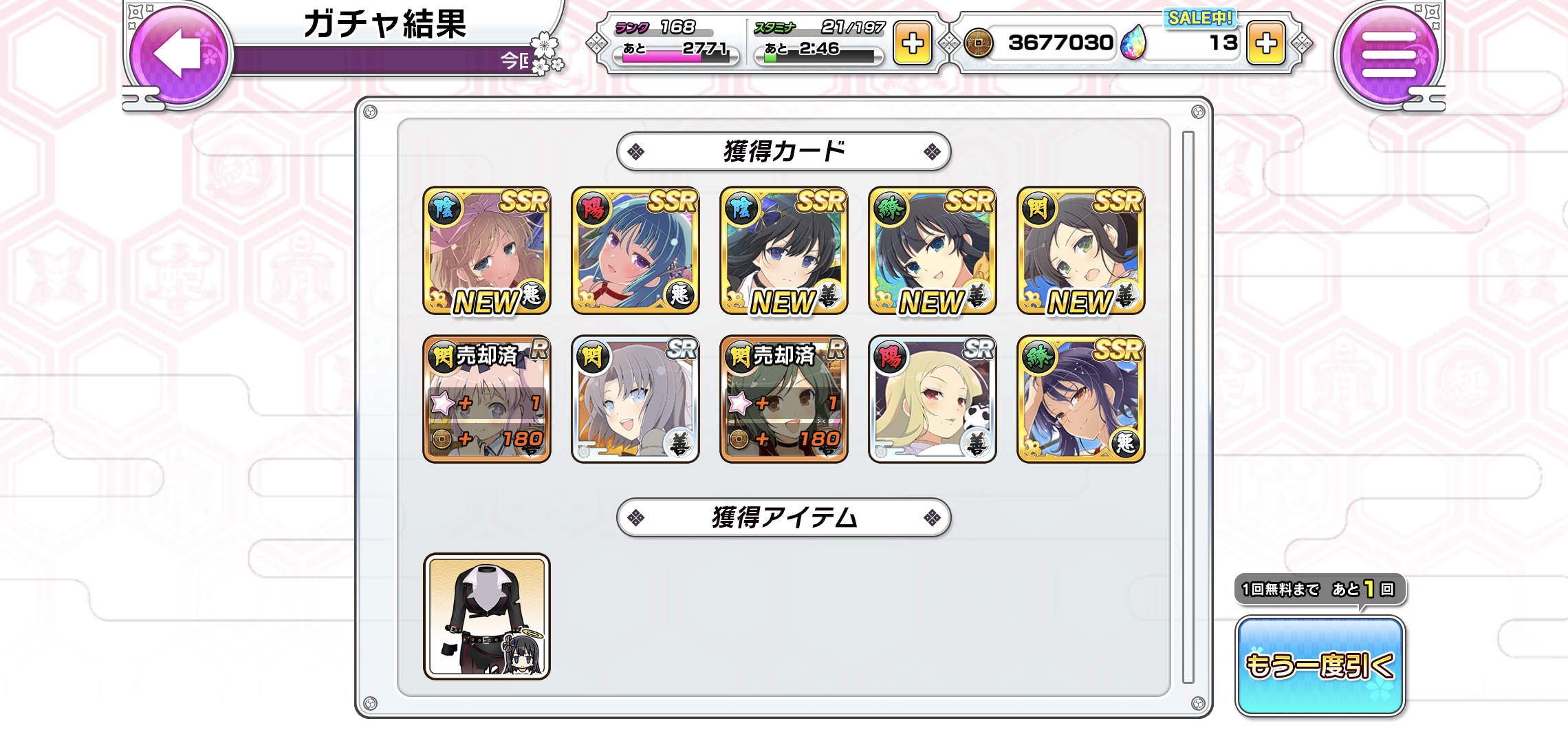Tap the 獲得アイテム section header

[x=784, y=517]
